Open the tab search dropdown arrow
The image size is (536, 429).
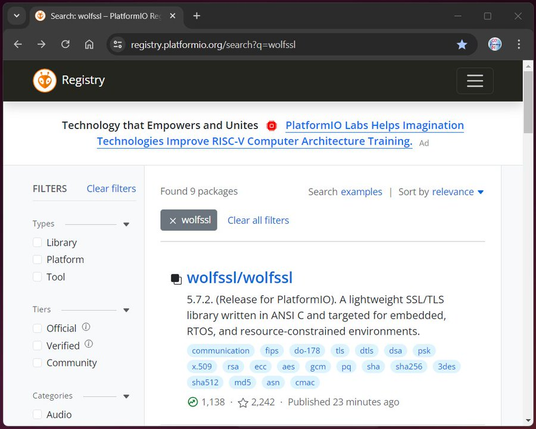(x=16, y=16)
